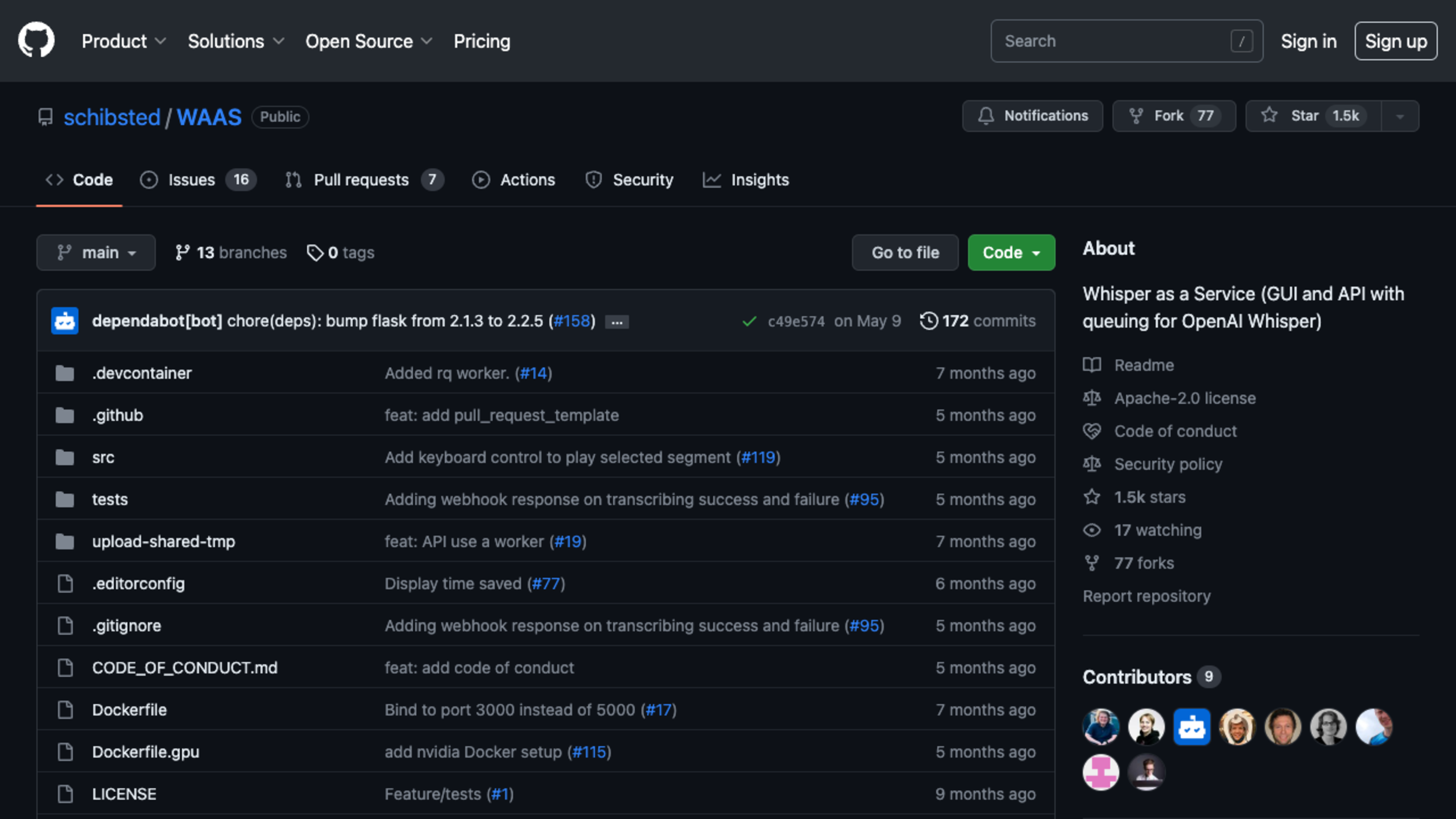Click the fork icon beside 77 forks

click(x=1092, y=563)
